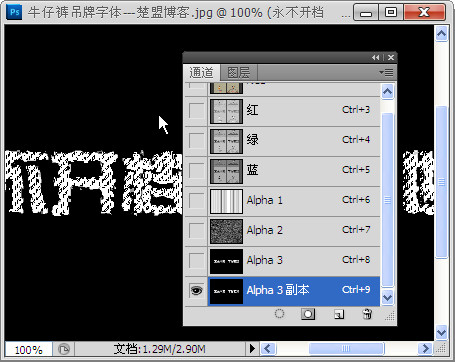455x362 pixels.
Task: Click the channels list scroll down arrow
Action: [x=387, y=297]
